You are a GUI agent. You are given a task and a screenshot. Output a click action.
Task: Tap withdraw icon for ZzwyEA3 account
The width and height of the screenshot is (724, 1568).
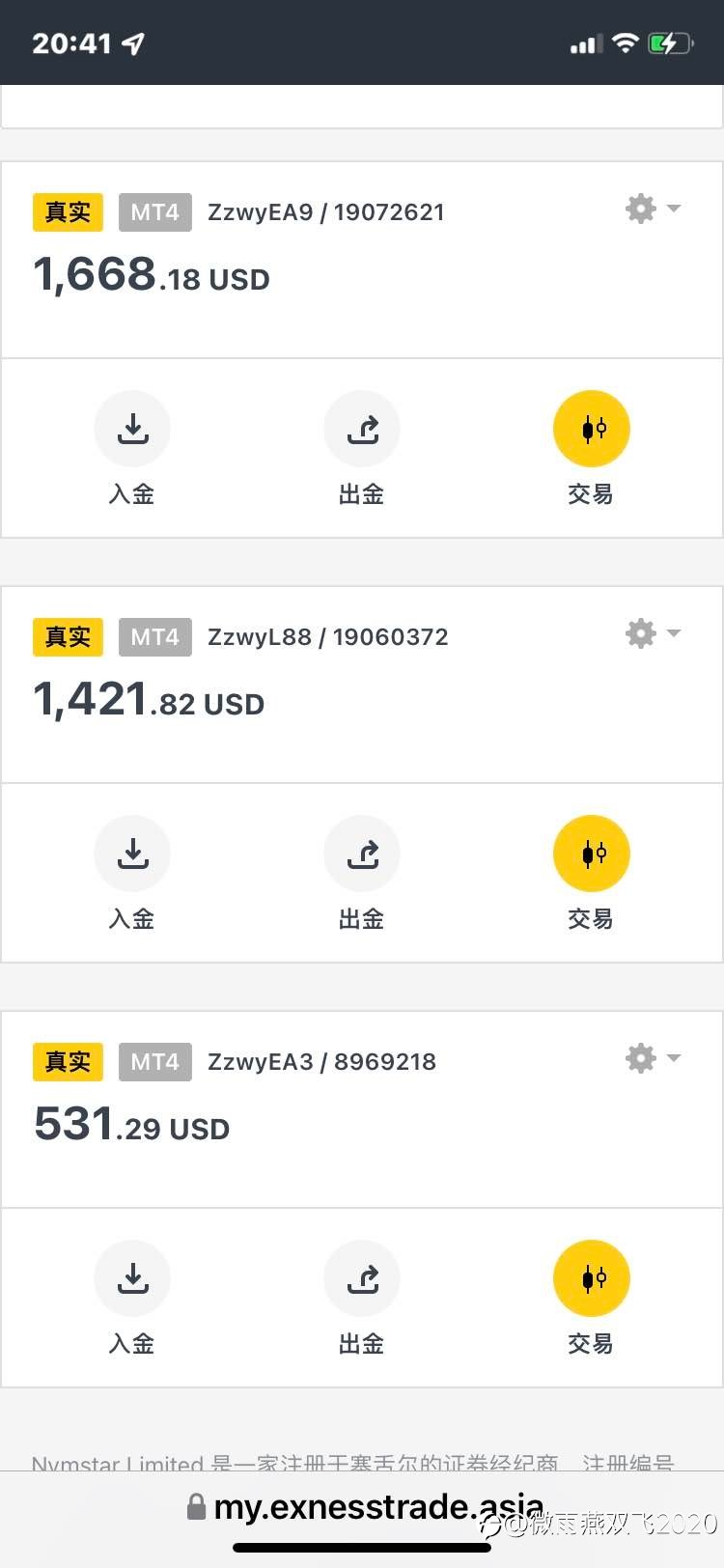[x=362, y=1278]
